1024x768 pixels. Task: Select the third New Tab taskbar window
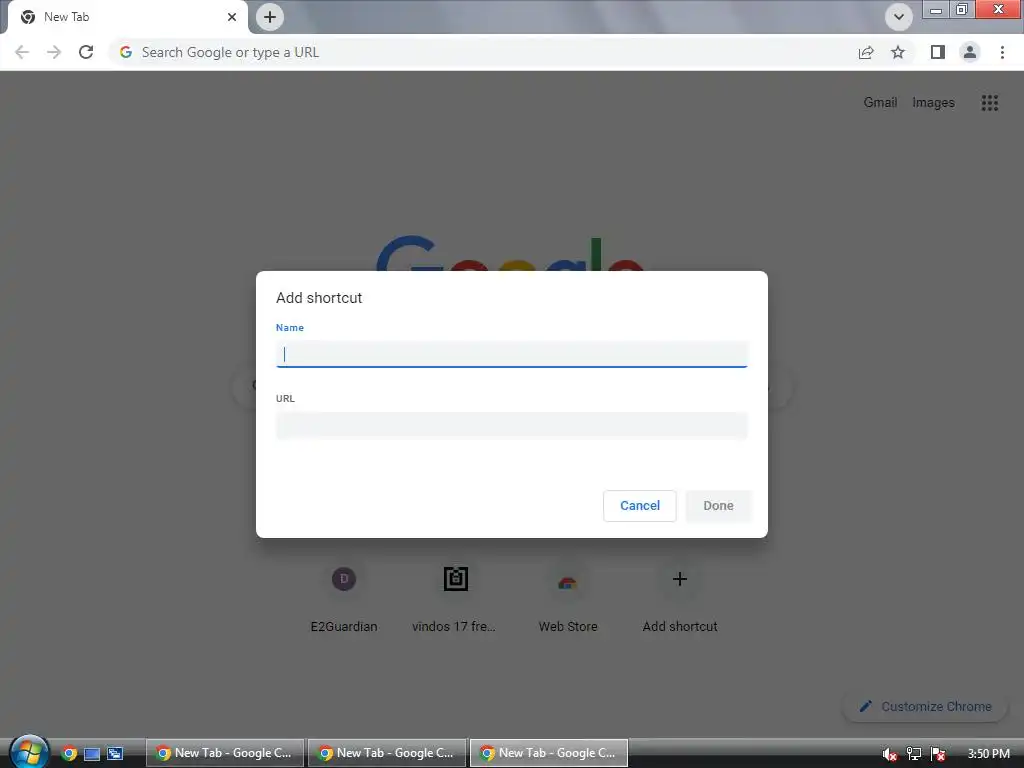[549, 752]
